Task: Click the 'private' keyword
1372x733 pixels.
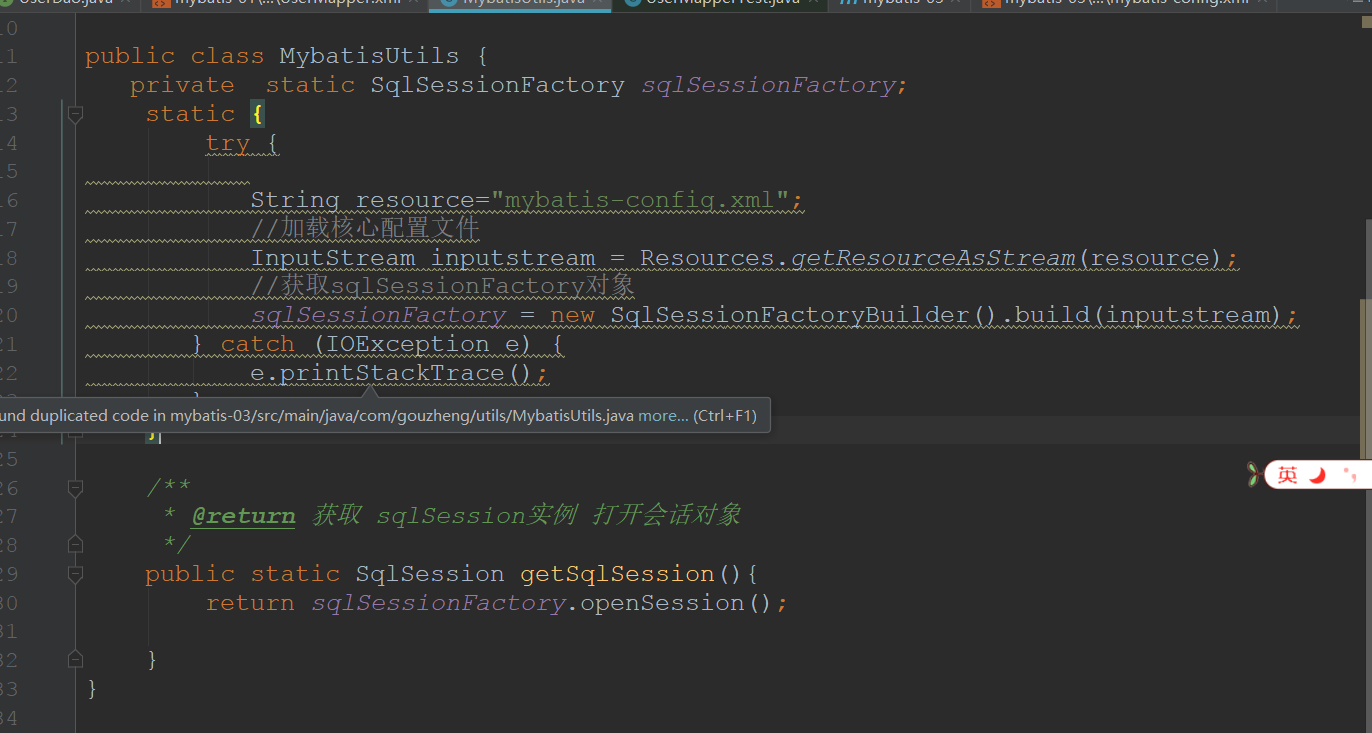Action: (182, 85)
